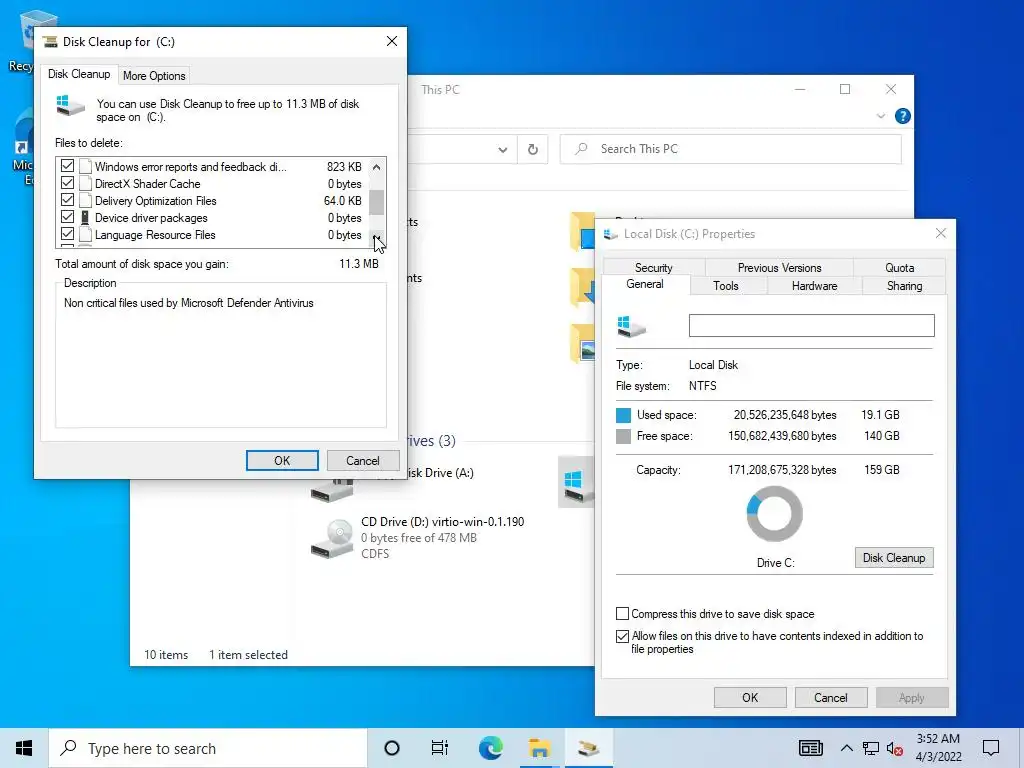
Task: Click scroll down arrow in Files to delete list
Action: [x=377, y=238]
